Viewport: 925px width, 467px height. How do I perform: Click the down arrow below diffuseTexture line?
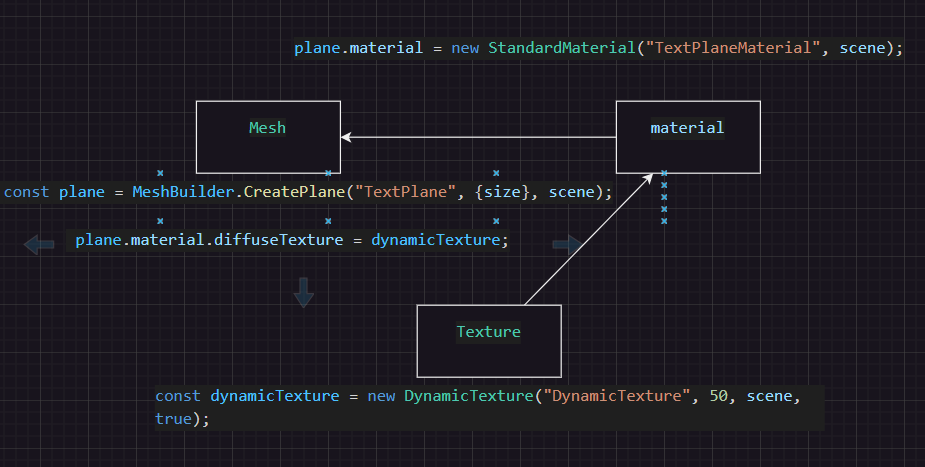[x=304, y=292]
